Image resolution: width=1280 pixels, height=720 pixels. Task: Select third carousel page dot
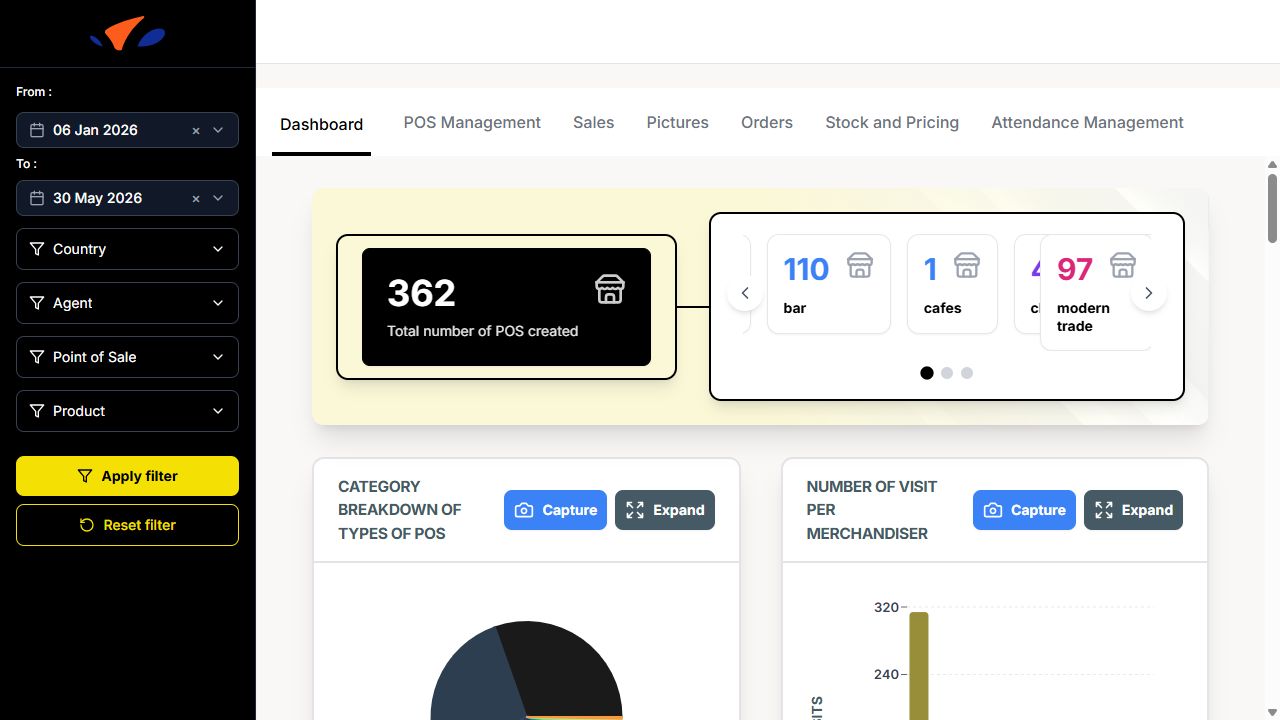967,373
